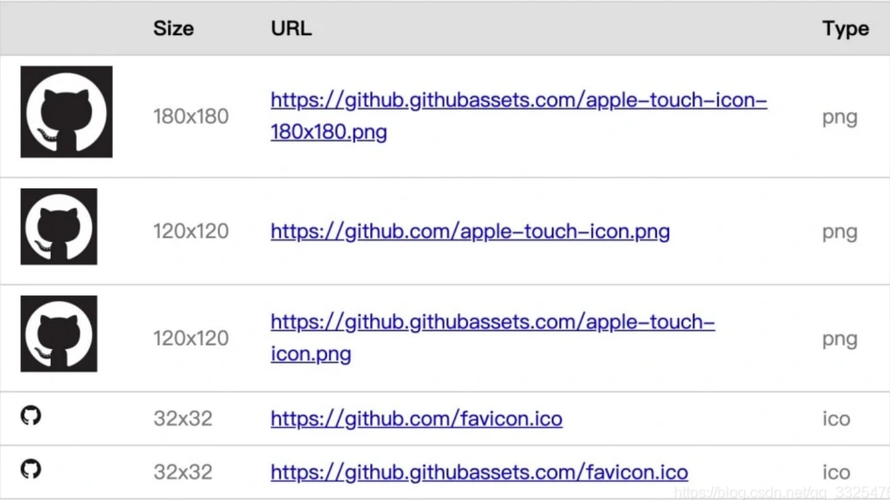
Task: Click ico type for github.com/favicon.ico row
Action: [x=836, y=418]
